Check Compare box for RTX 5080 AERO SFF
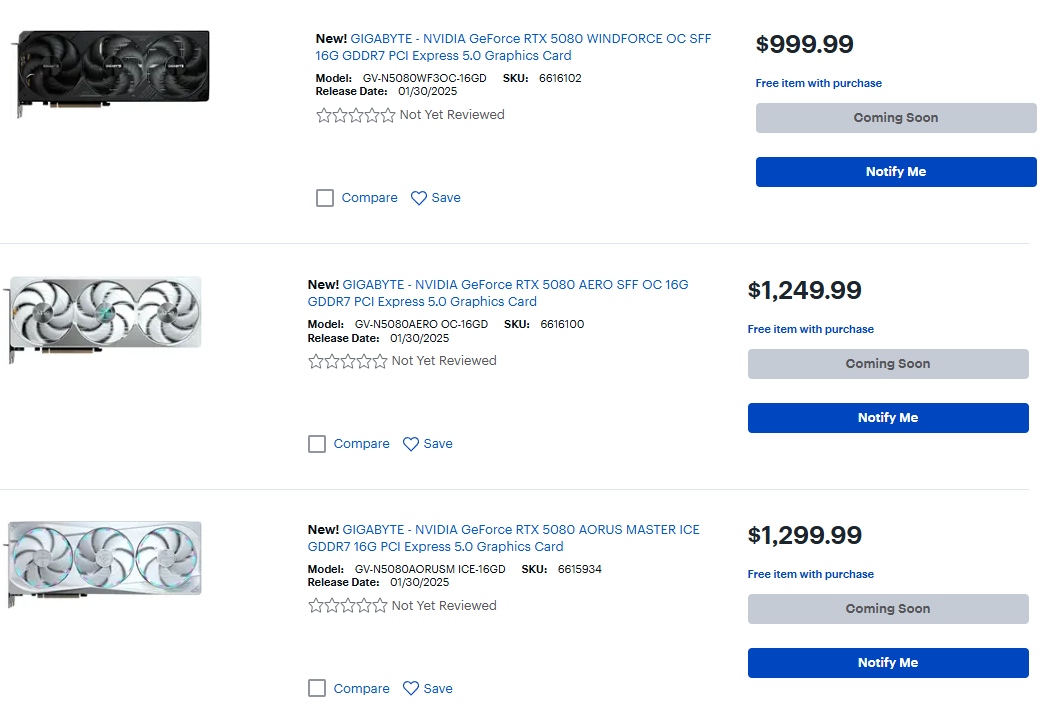1050x721 pixels. (317, 444)
